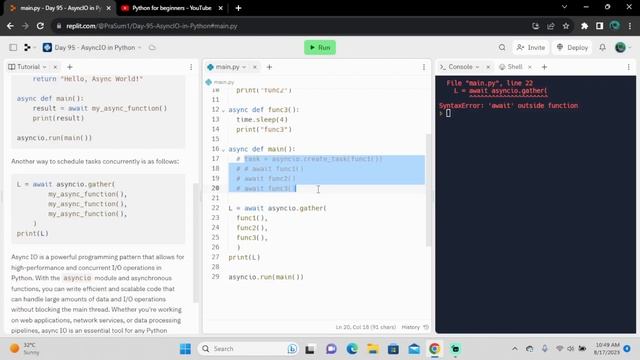Toggle the browser side panel icon
This screenshot has height=360, width=640.
599,26
